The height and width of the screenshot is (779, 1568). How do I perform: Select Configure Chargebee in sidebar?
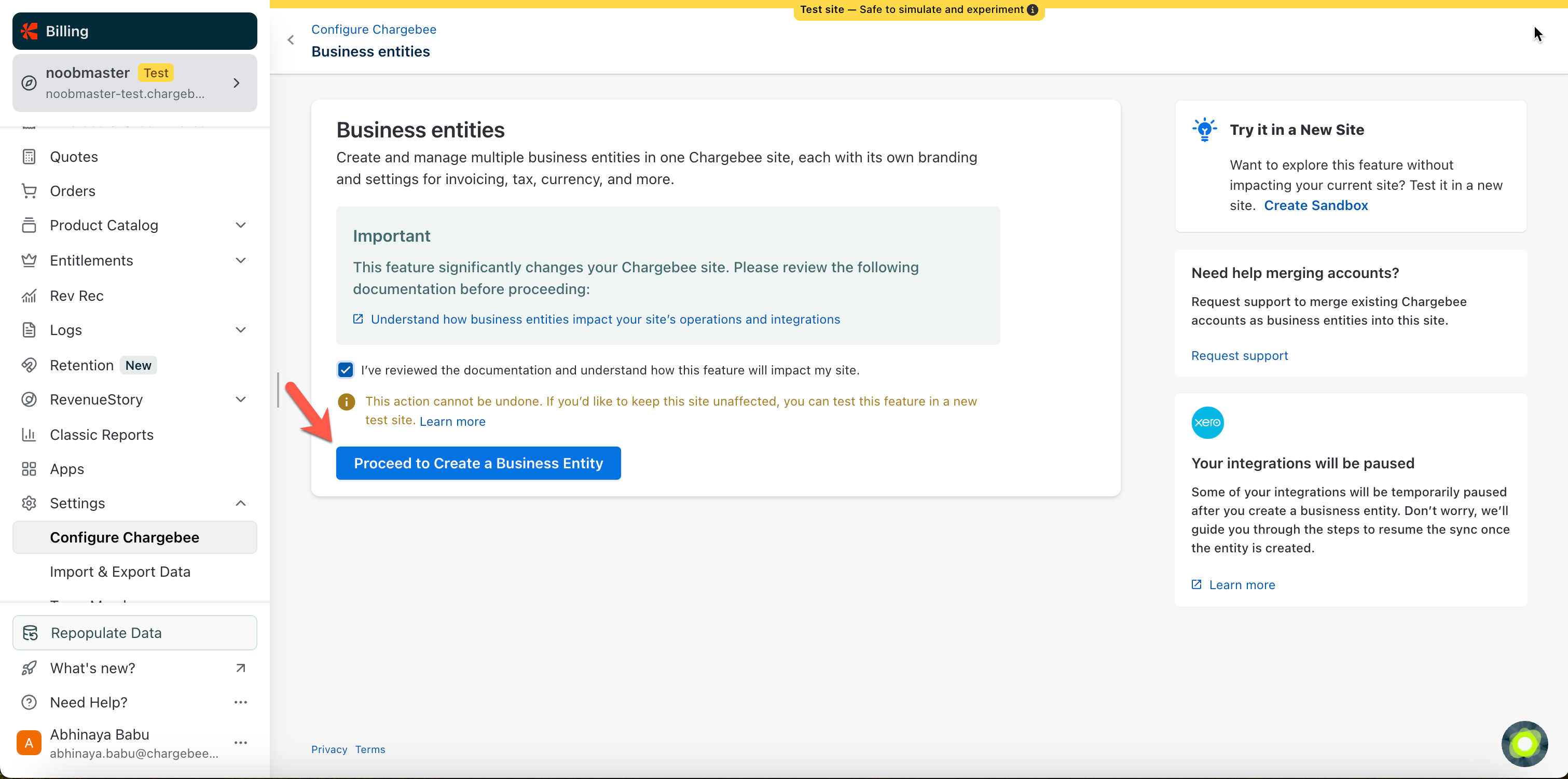(x=124, y=537)
